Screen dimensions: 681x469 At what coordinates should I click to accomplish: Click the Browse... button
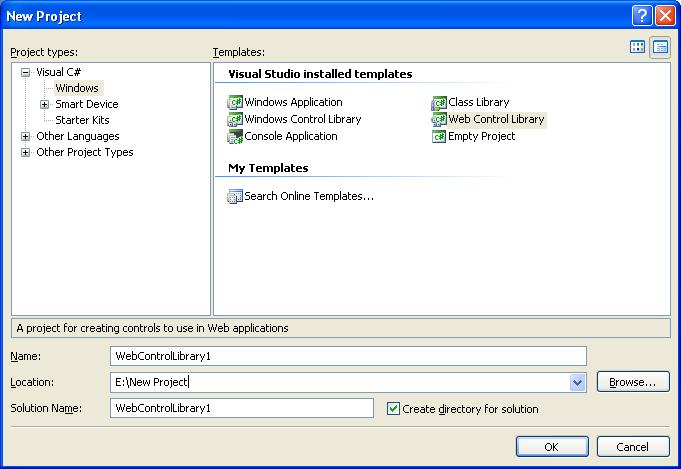tap(633, 382)
